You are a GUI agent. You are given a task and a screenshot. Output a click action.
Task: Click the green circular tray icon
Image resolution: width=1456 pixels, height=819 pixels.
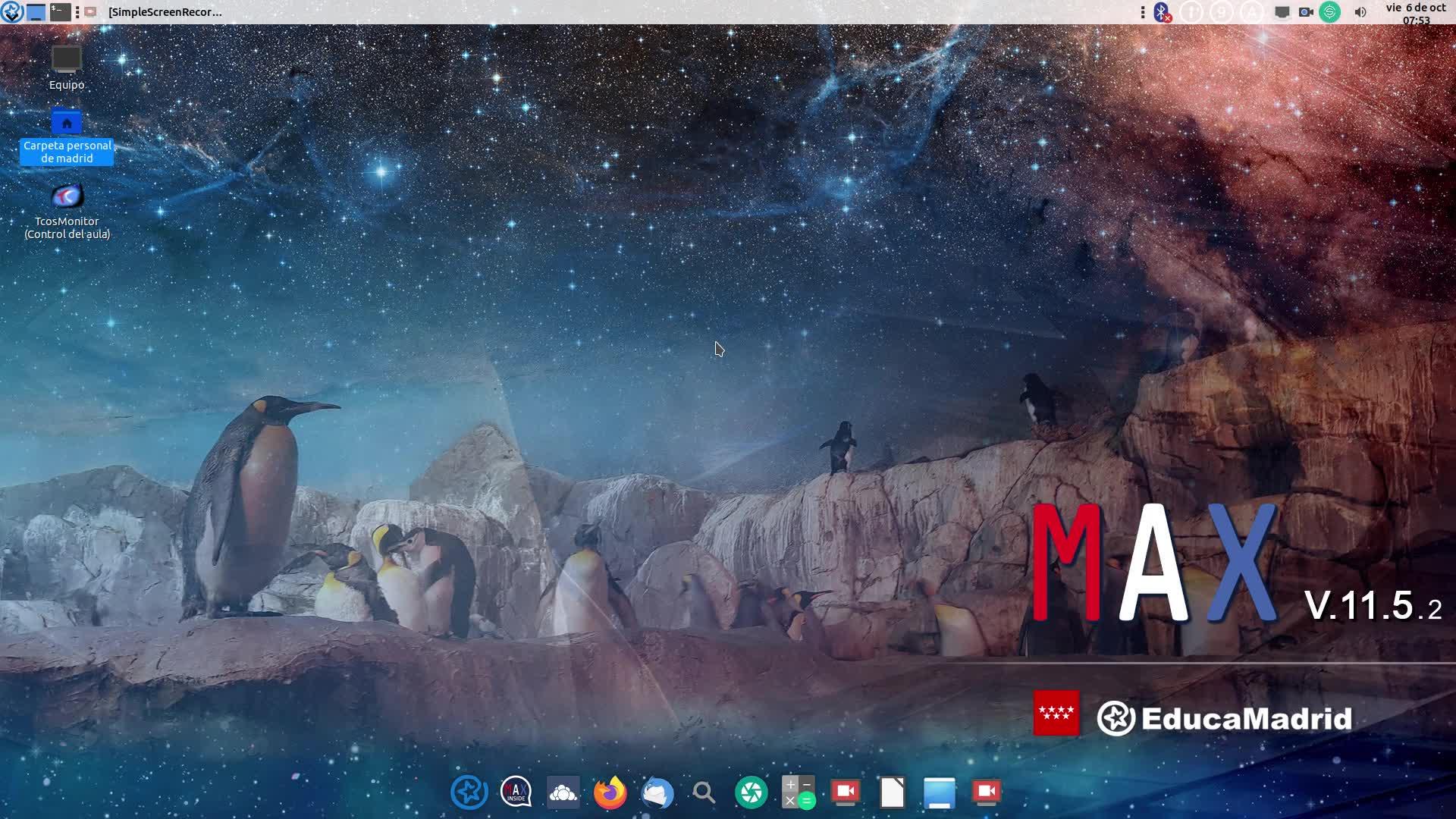[x=1329, y=11]
